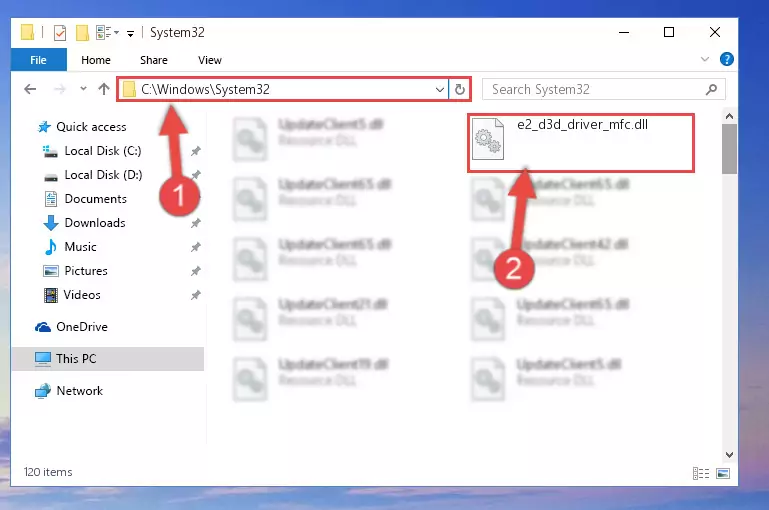Switch to the Home ribbon tab

(x=96, y=60)
